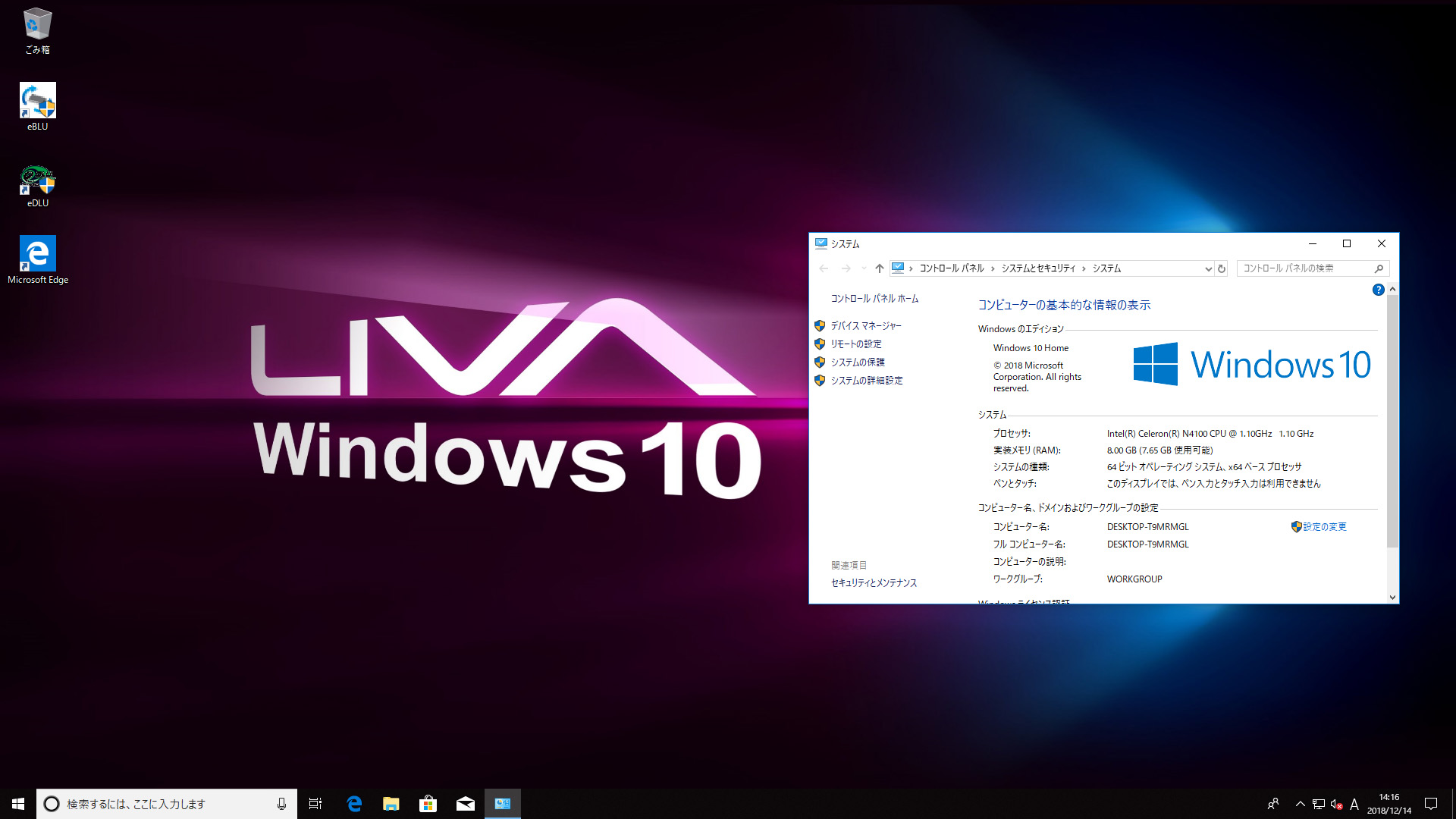The height and width of the screenshot is (819, 1456).
Task: Open File Explorer from the taskbar
Action: click(x=391, y=804)
